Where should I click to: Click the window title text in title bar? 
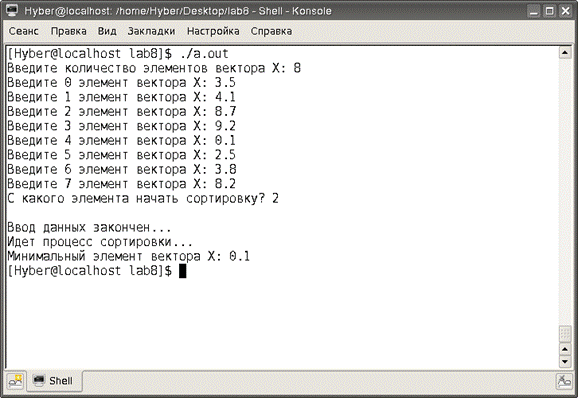click(178, 11)
